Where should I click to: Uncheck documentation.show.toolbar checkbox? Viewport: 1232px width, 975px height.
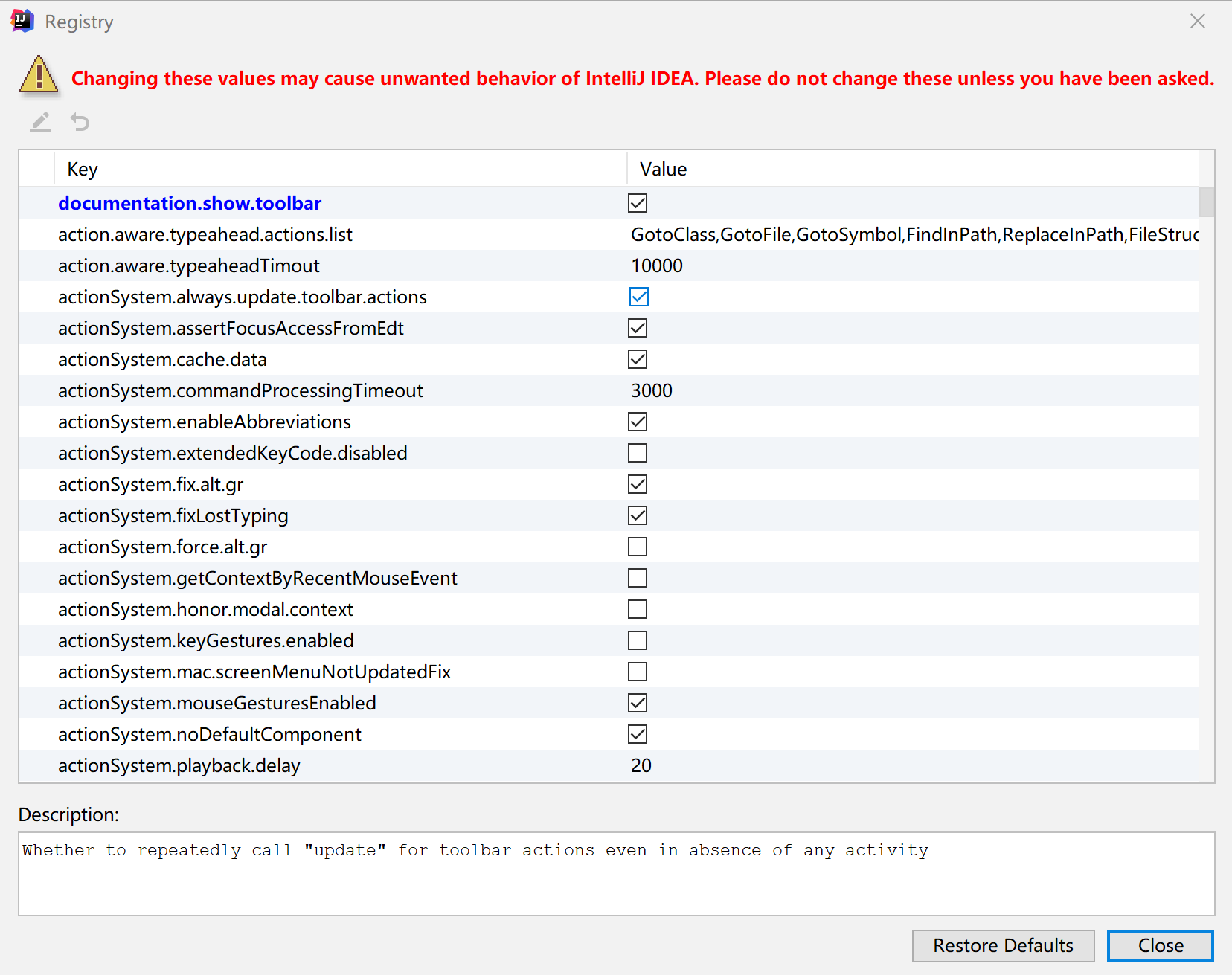tap(638, 203)
